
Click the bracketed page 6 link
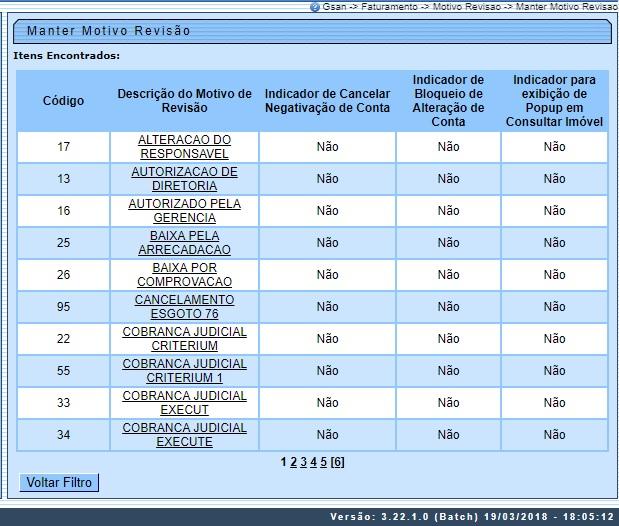click(x=338, y=462)
